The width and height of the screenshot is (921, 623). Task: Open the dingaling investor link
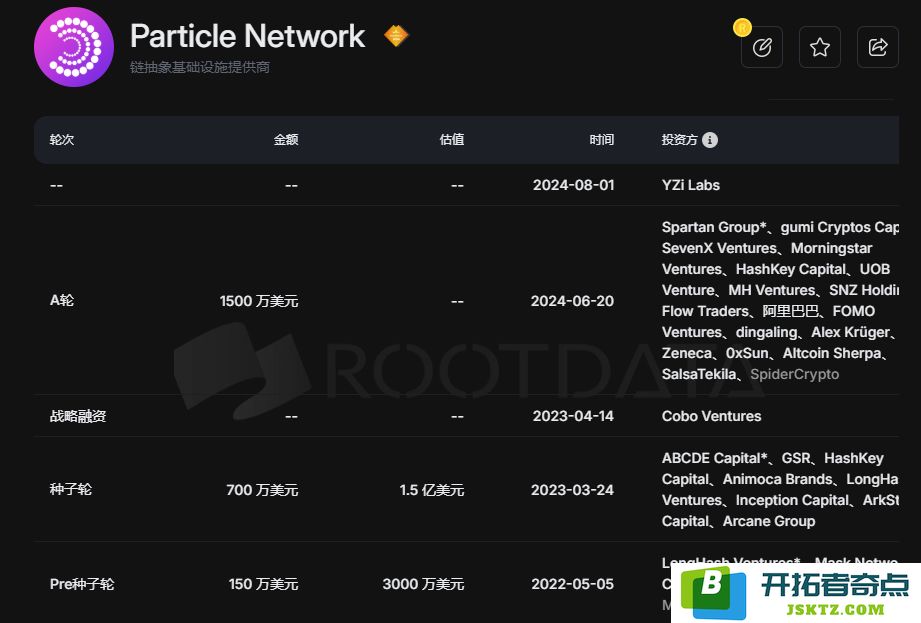click(x=766, y=332)
